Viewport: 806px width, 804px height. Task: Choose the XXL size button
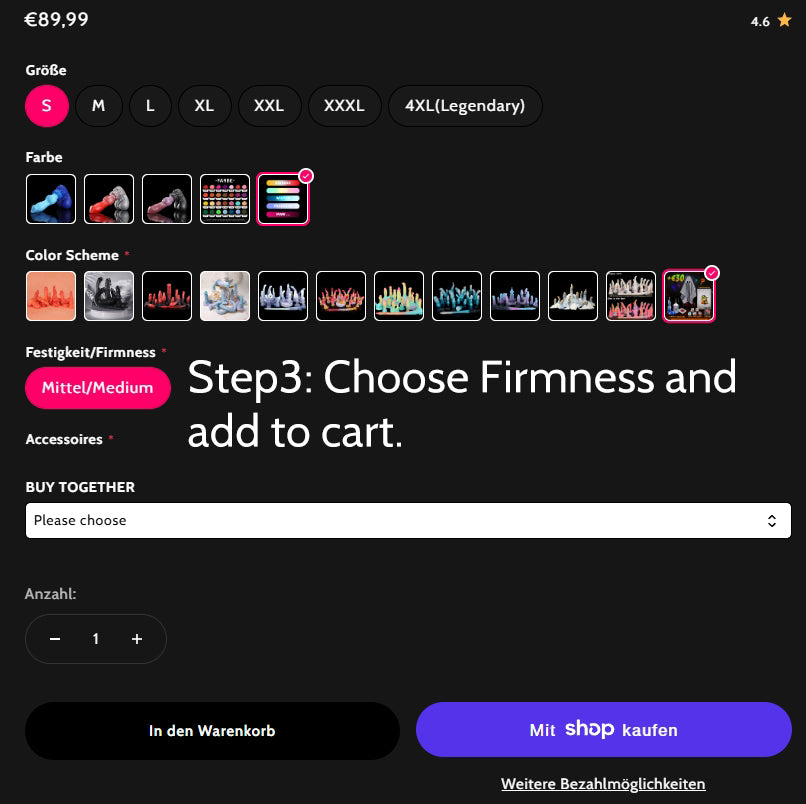coord(269,106)
